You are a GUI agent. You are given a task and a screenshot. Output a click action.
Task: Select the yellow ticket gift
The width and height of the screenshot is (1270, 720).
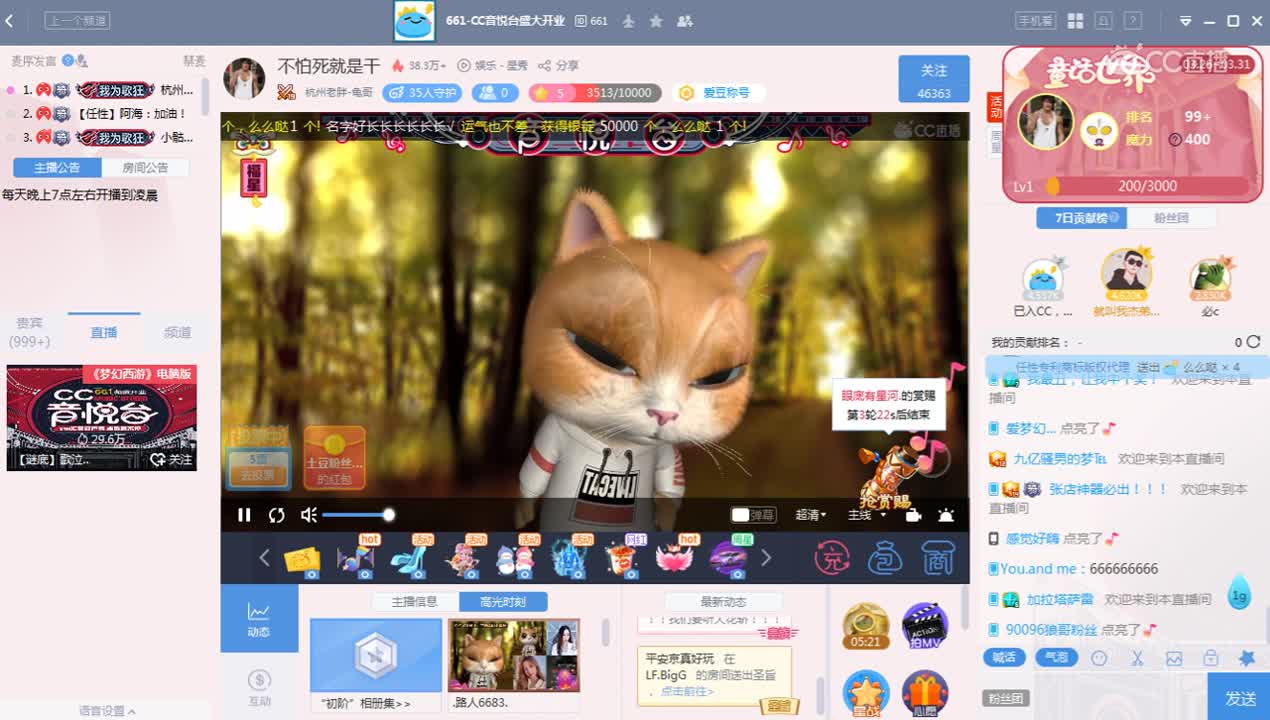tap(302, 560)
